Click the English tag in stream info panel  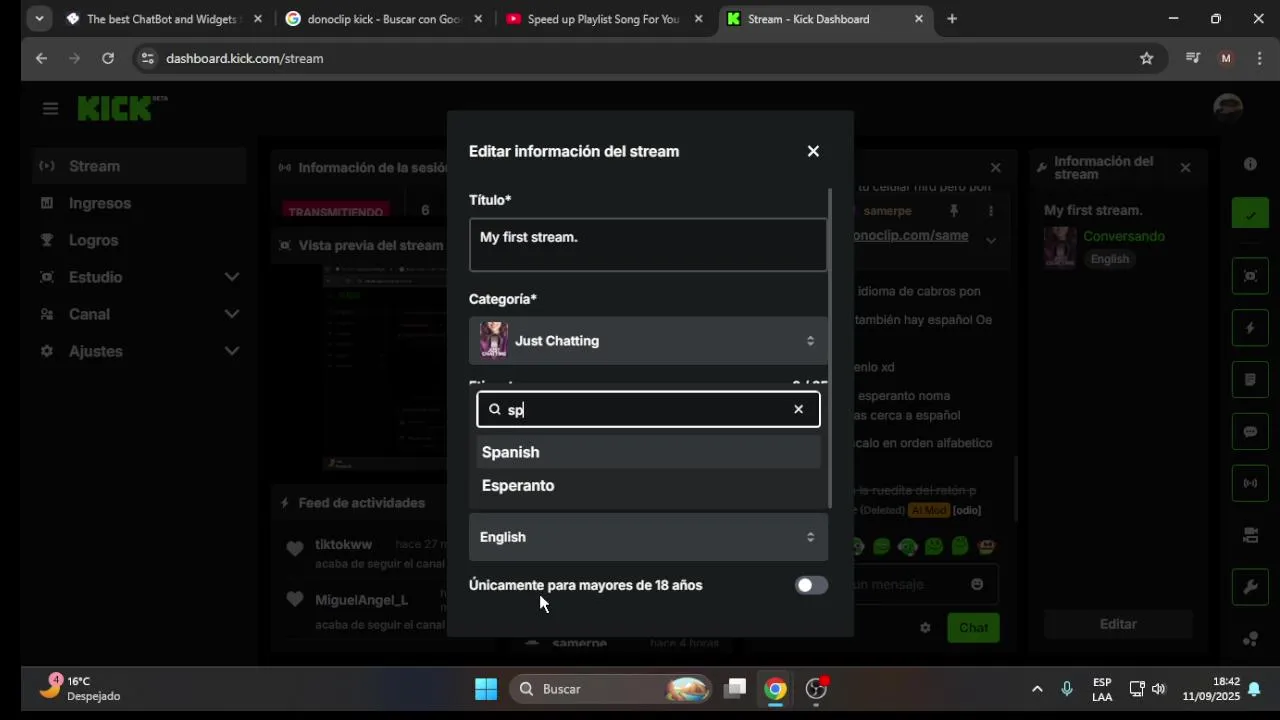1110,259
